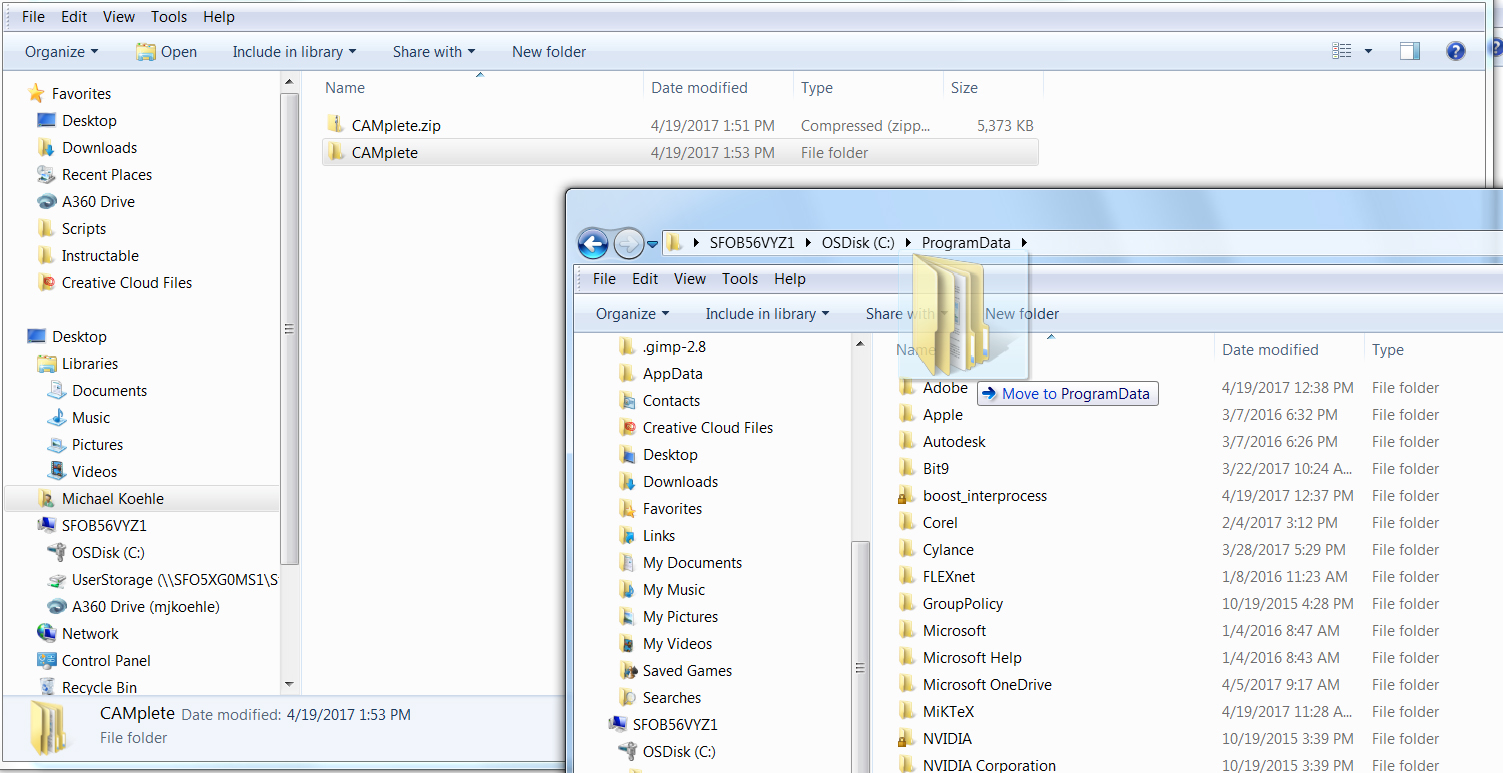
Task: Open the Organize dropdown in the ProgramData window
Action: point(633,313)
